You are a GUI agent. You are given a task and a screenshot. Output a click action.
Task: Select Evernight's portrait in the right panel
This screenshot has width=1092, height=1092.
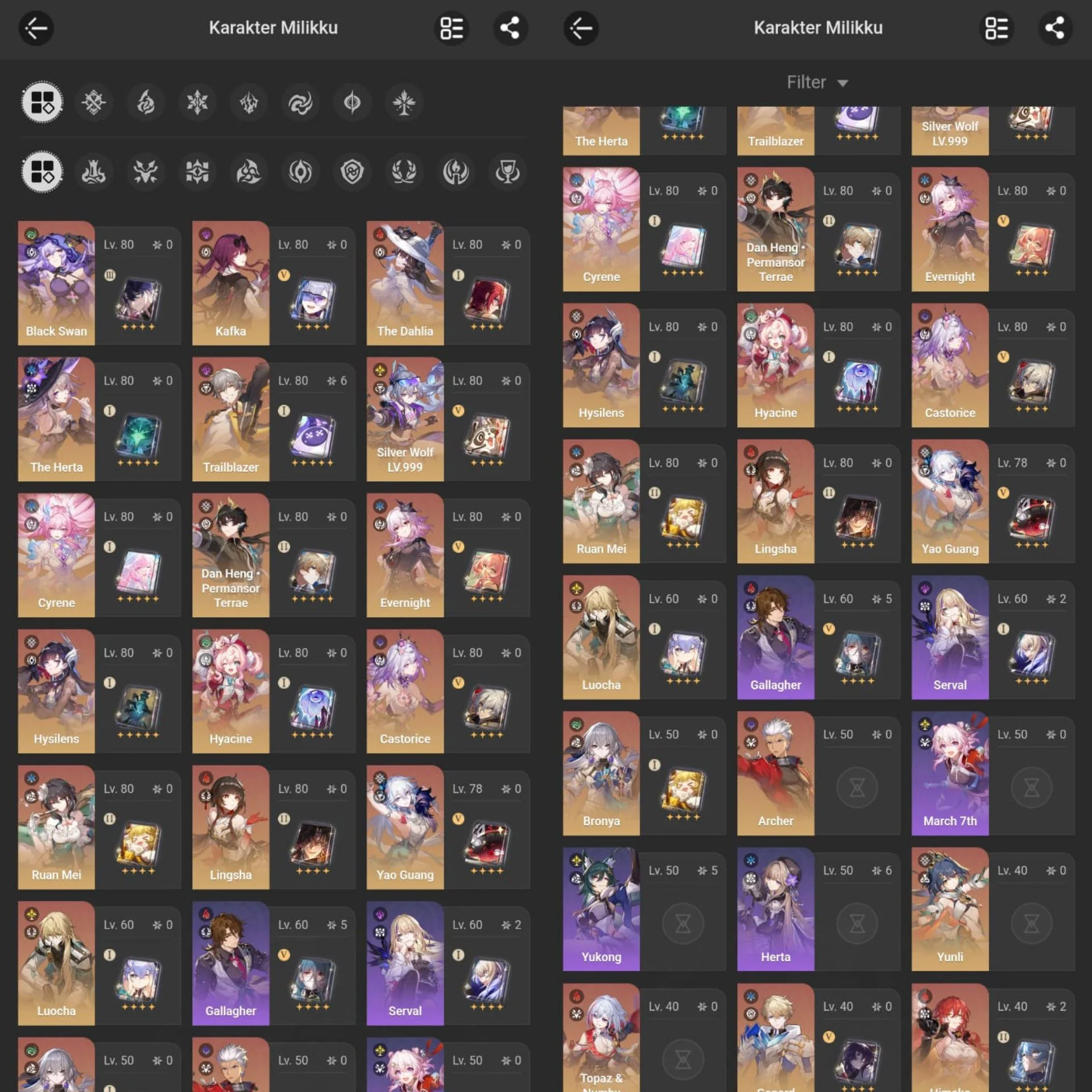tap(950, 229)
